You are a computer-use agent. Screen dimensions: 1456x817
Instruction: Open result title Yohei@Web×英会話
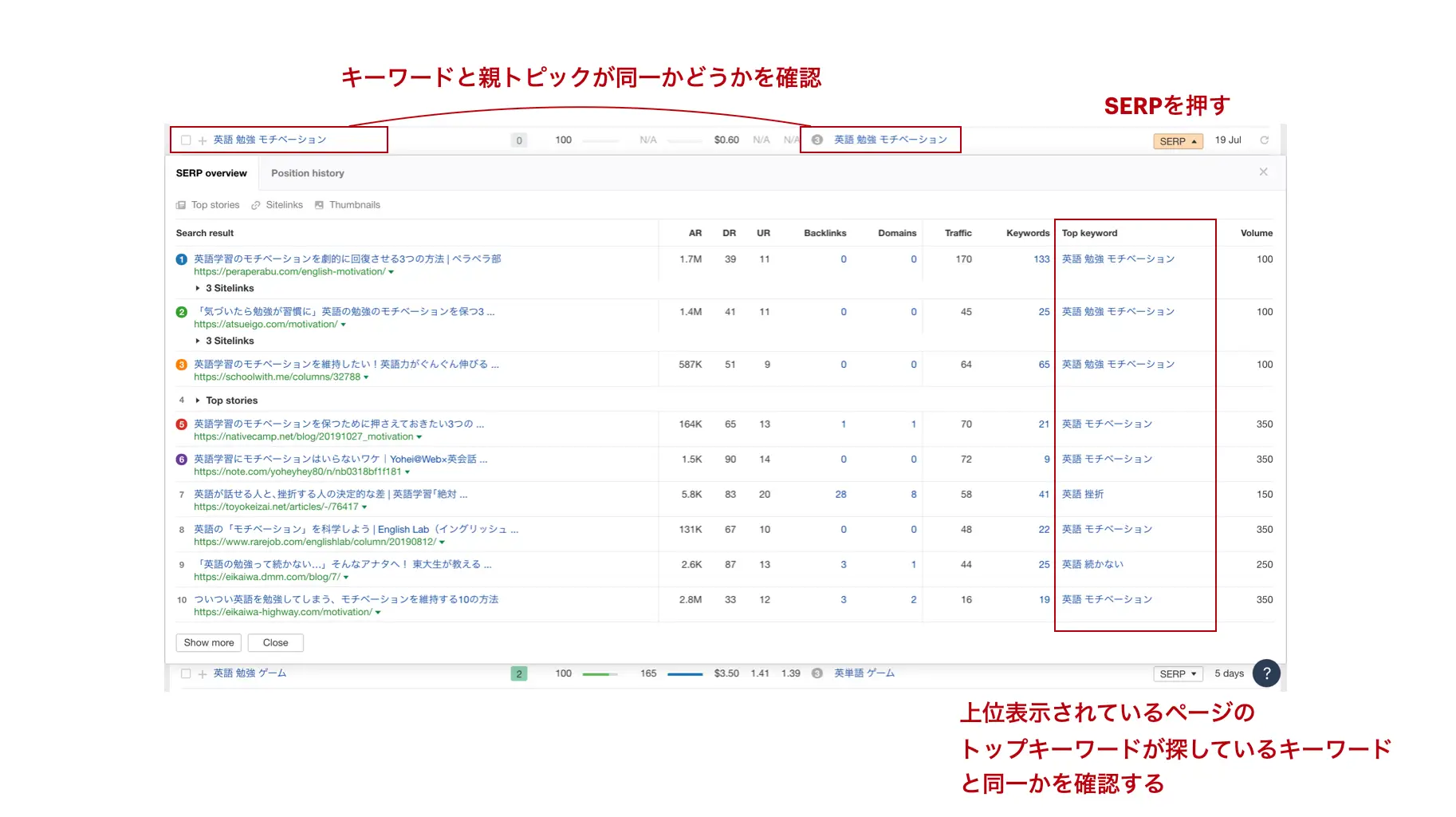340,459
